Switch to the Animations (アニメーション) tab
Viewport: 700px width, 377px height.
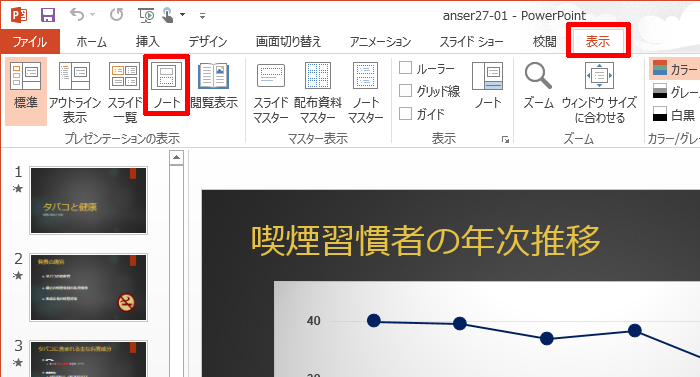380,42
